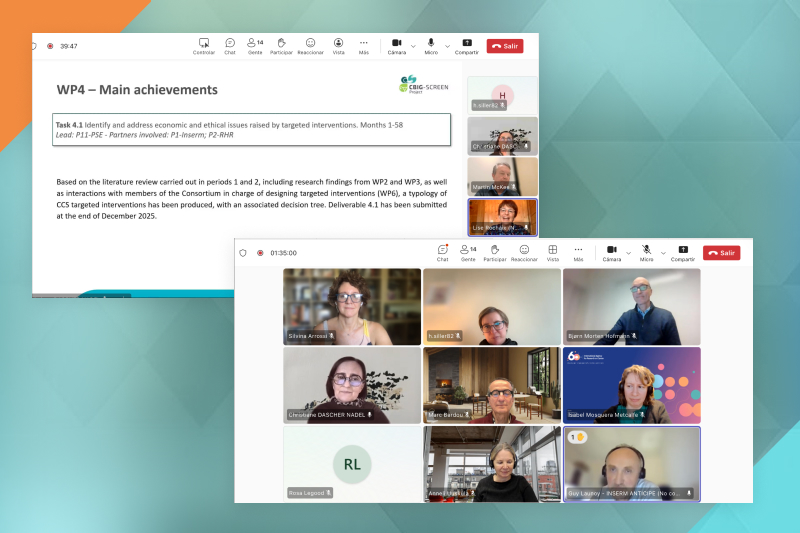Image resolution: width=800 pixels, height=533 pixels.
Task: Open Vista menu in the gallery meeting
Action: 552,252
